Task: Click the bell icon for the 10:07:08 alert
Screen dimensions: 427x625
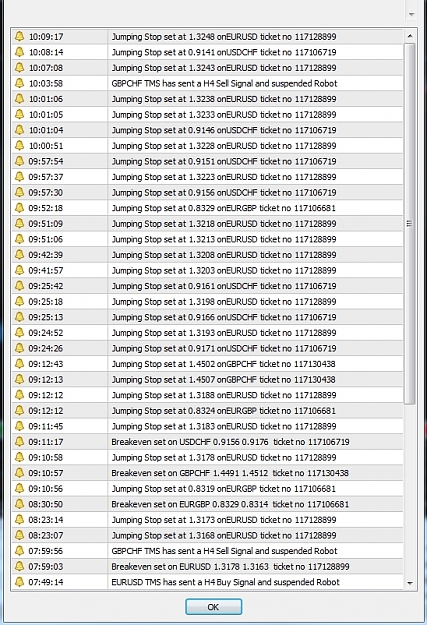Action: 19,68
